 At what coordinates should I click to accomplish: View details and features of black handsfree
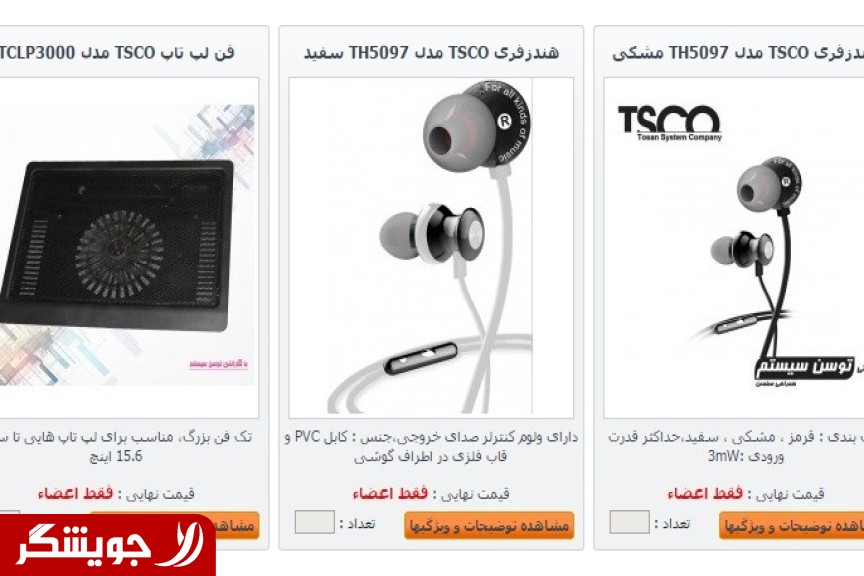click(791, 525)
